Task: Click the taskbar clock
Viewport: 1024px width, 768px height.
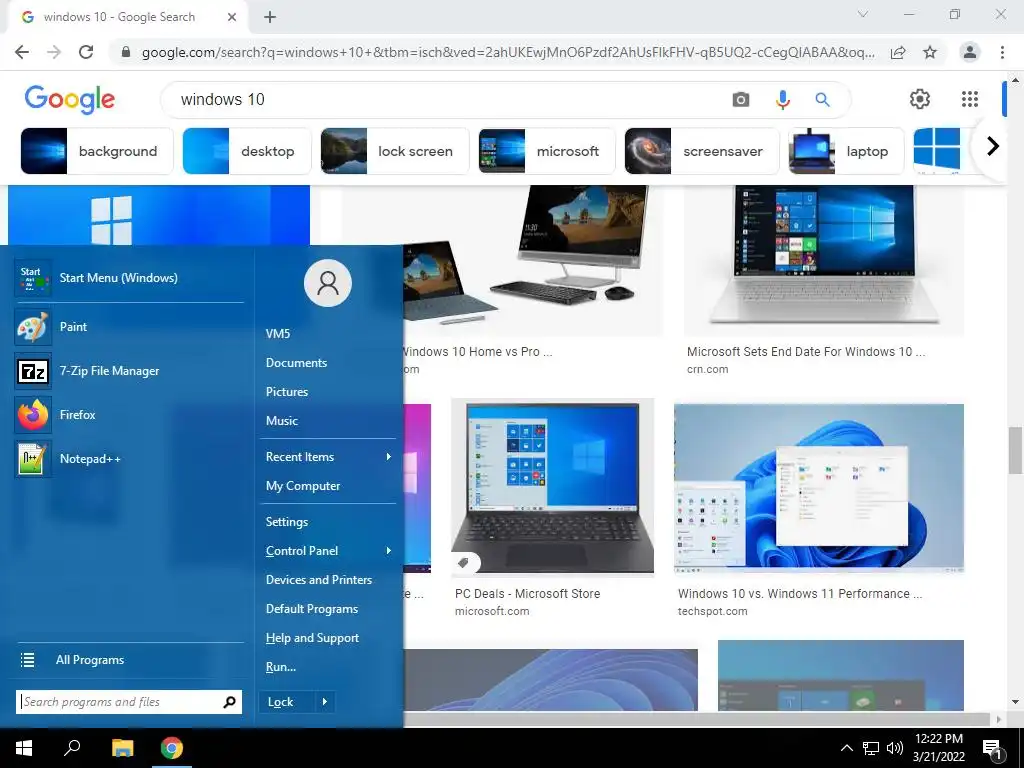Action: click(938, 748)
